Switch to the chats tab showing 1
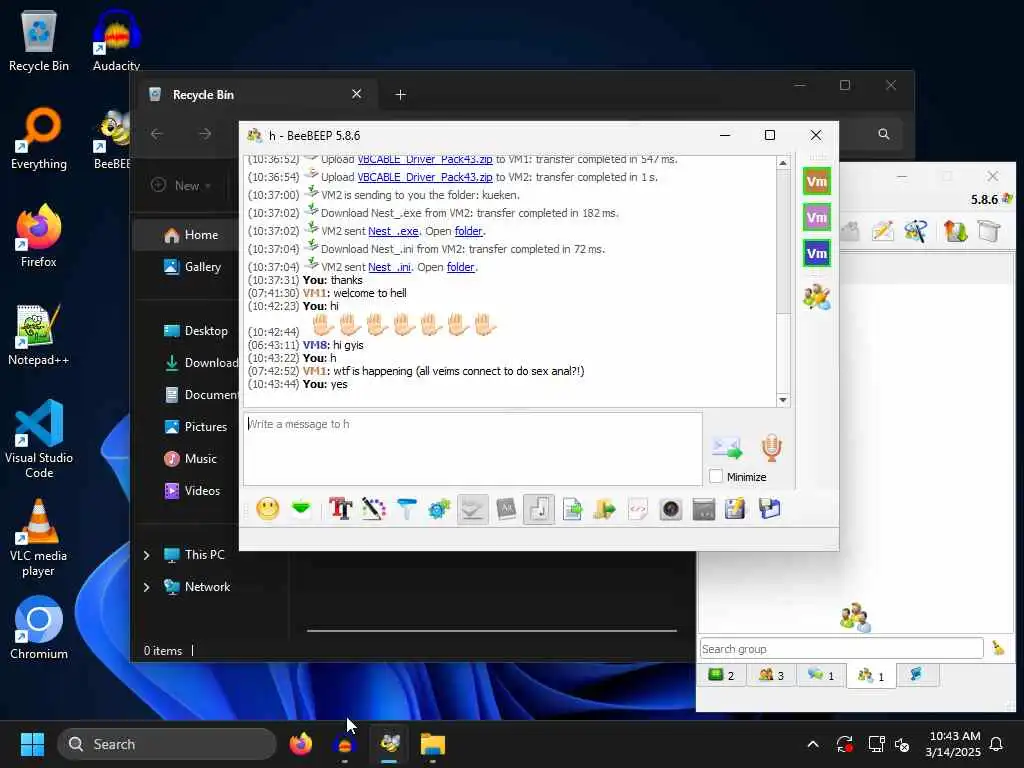Image resolution: width=1024 pixels, height=768 pixels. 821,675
